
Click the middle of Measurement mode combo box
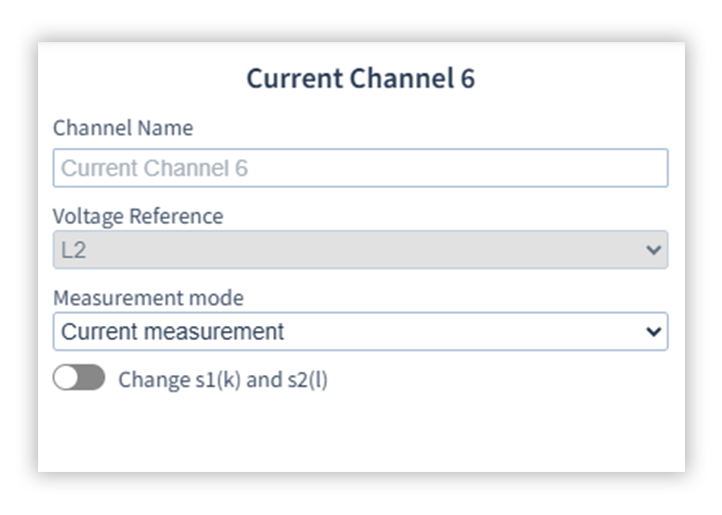tap(360, 332)
